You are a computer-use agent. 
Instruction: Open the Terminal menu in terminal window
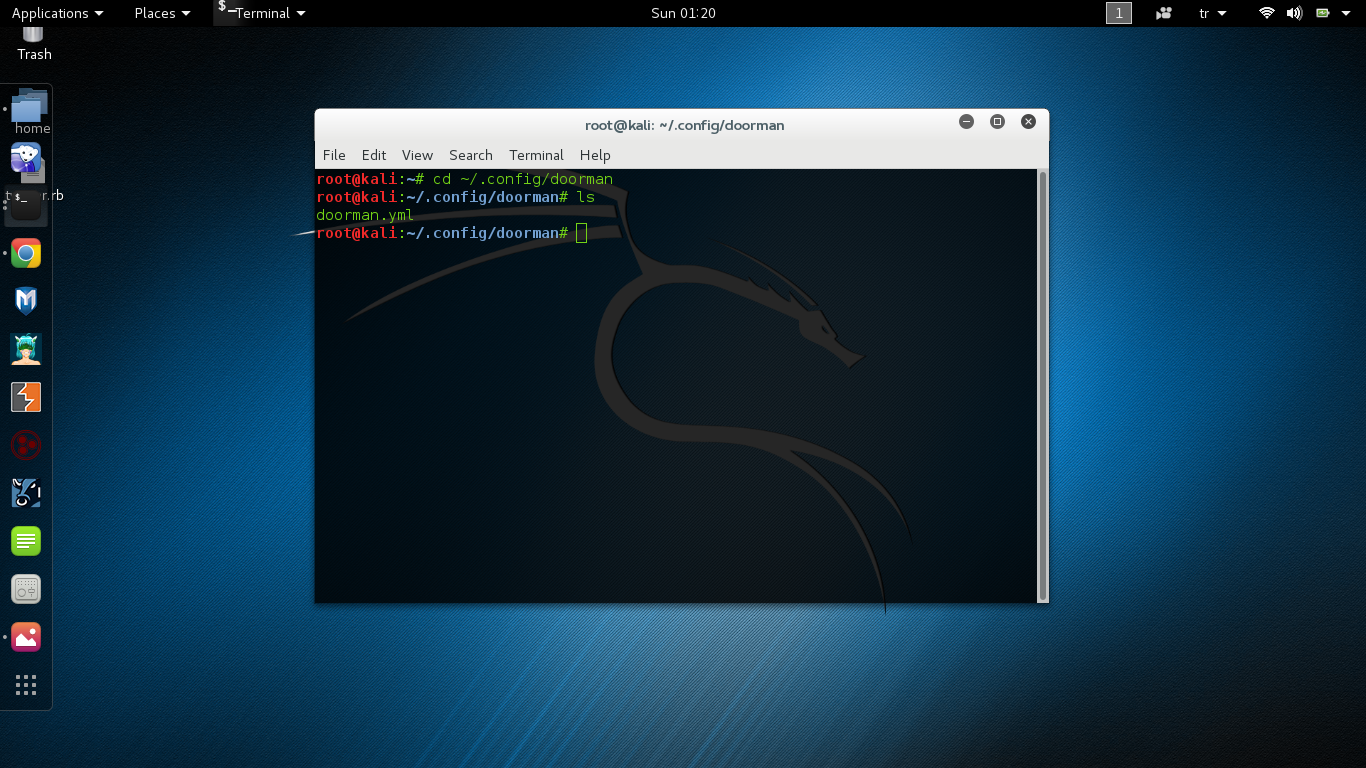[536, 155]
